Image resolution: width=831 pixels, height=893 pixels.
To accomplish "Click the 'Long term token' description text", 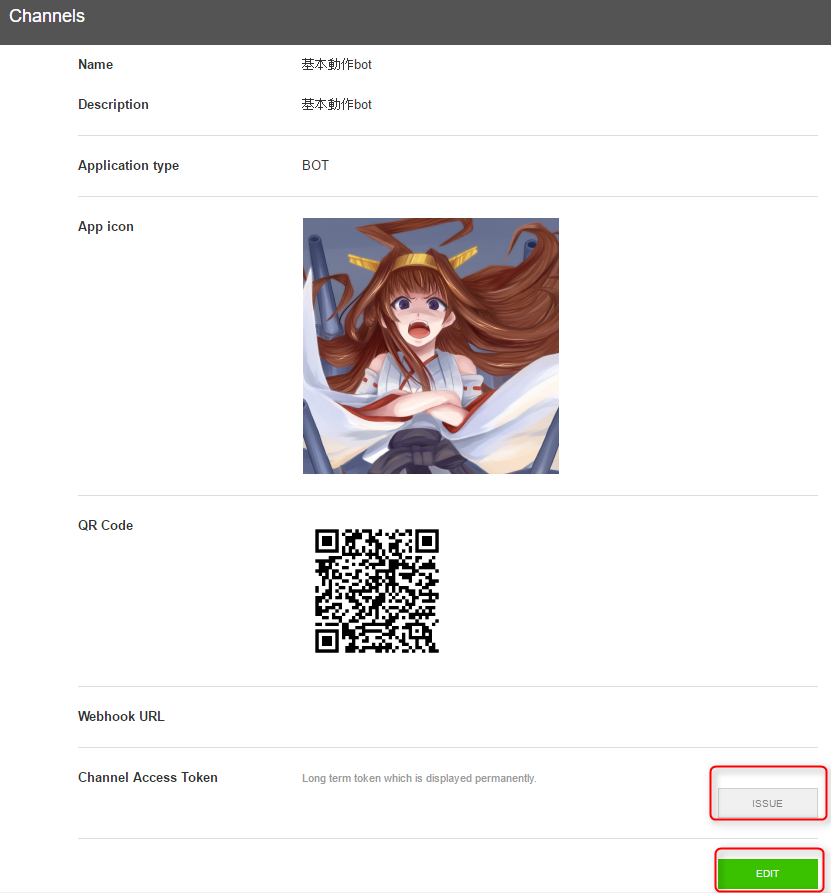I will point(419,778).
